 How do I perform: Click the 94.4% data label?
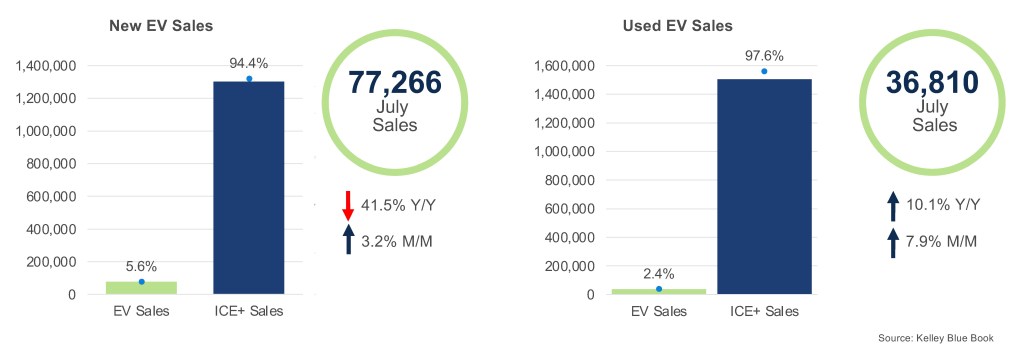[248, 63]
